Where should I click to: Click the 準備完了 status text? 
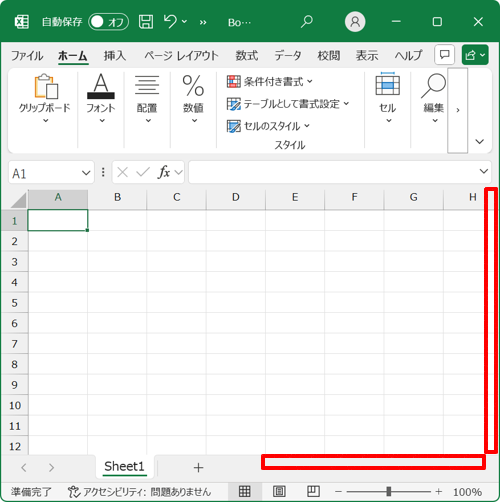pos(31,492)
